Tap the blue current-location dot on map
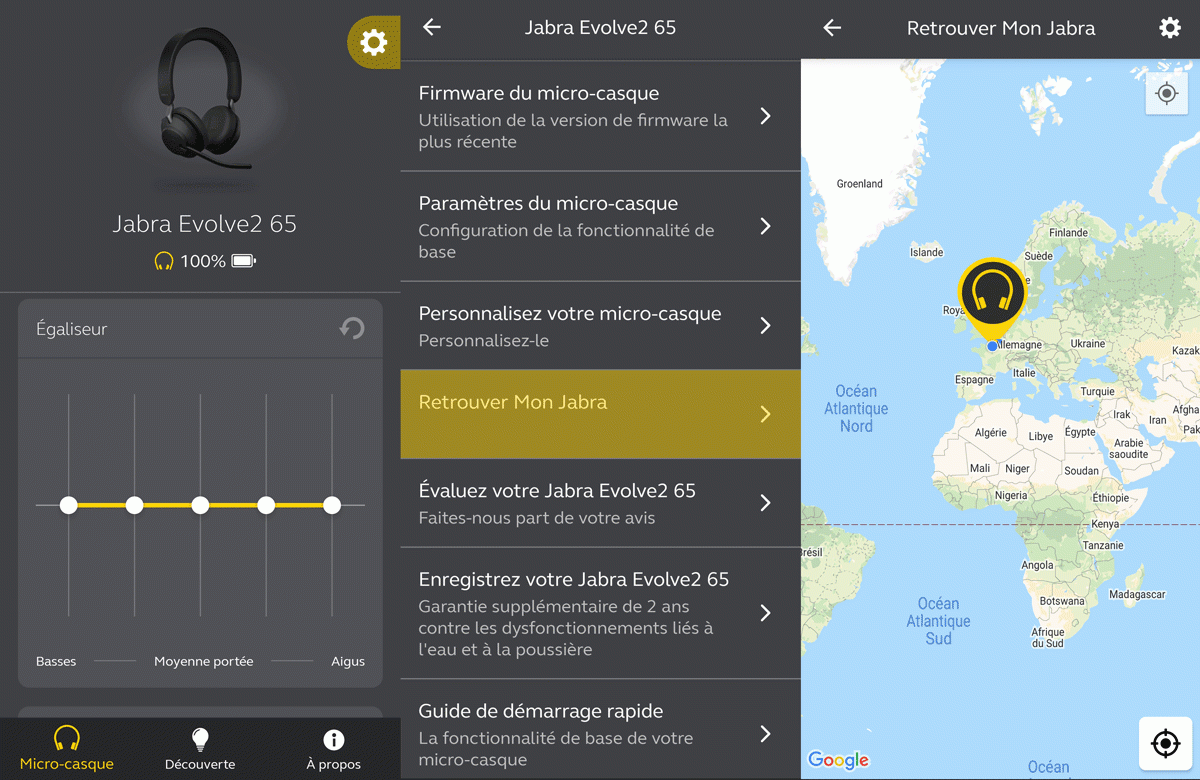This screenshot has height=780, width=1200. [993, 346]
